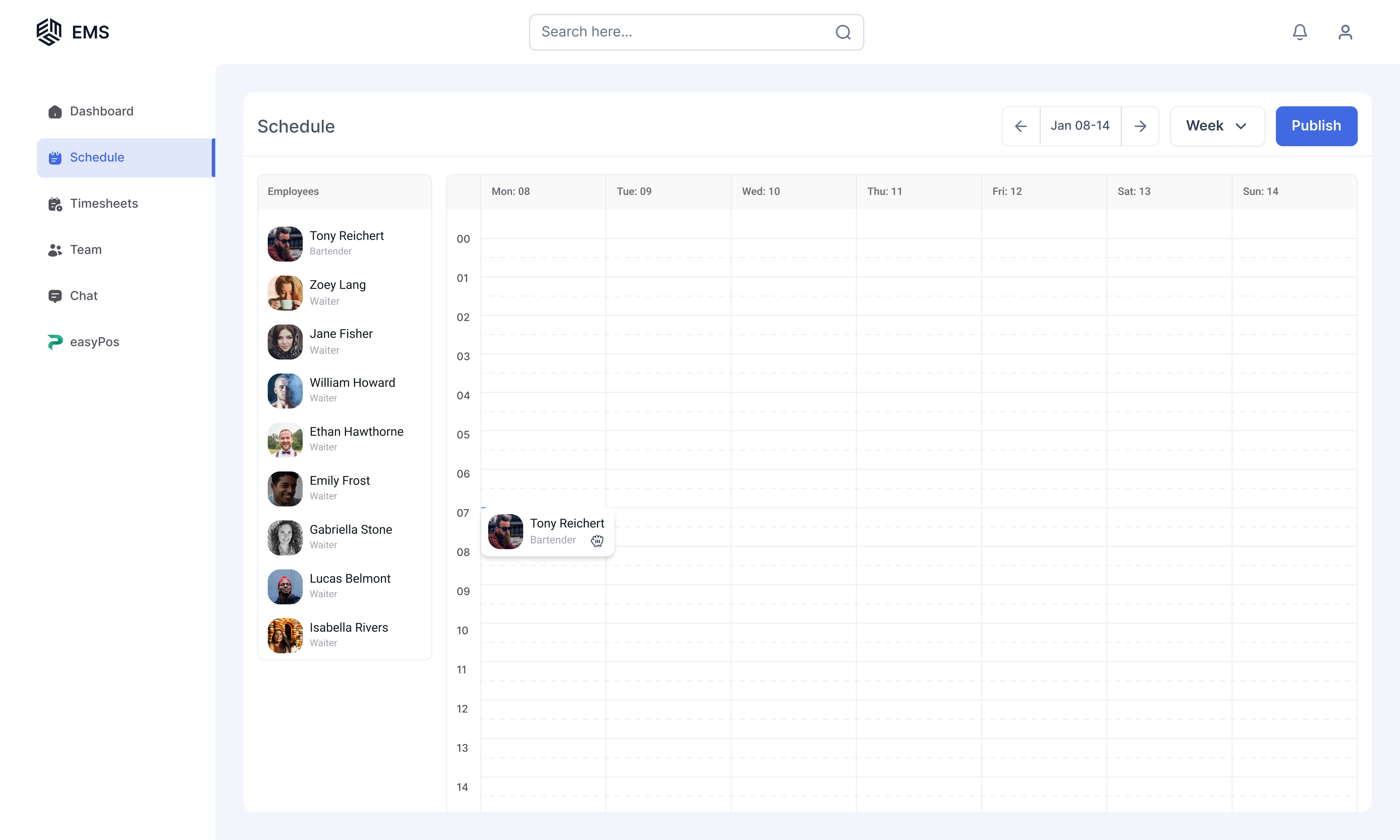
Task: Focus the Search here field
Action: point(696,32)
